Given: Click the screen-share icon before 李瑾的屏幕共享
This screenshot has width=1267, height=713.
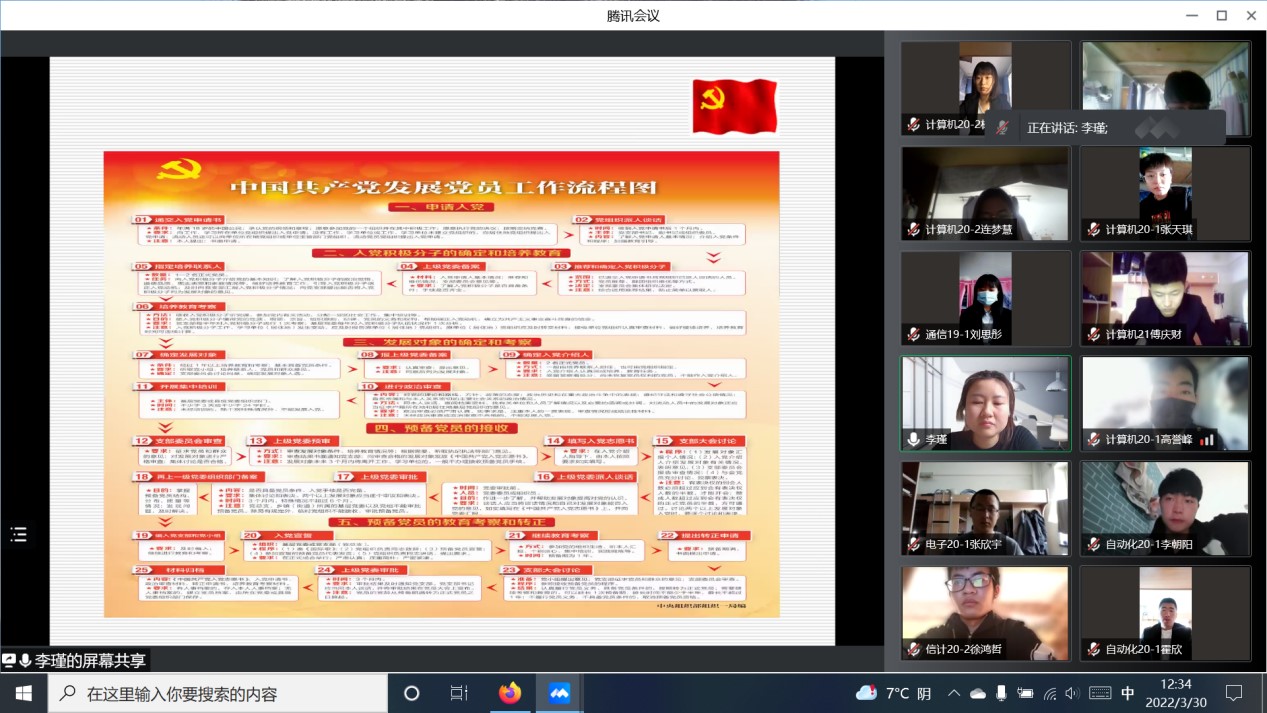Looking at the screenshot, I should click(x=9, y=661).
